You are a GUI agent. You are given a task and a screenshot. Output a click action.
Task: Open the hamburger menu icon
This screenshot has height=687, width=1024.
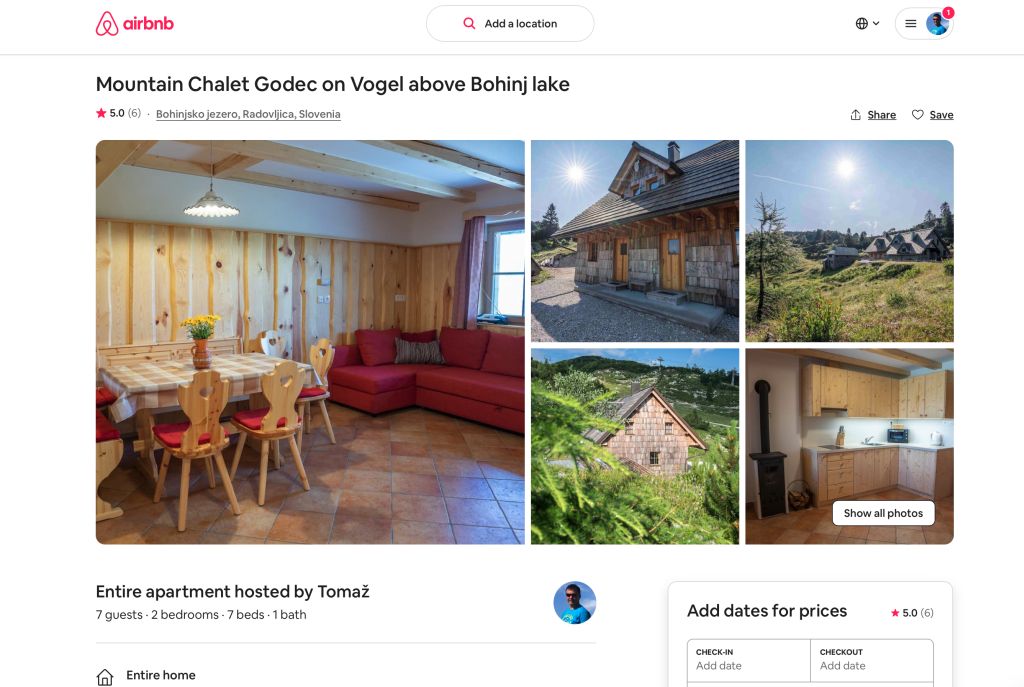[x=911, y=24]
